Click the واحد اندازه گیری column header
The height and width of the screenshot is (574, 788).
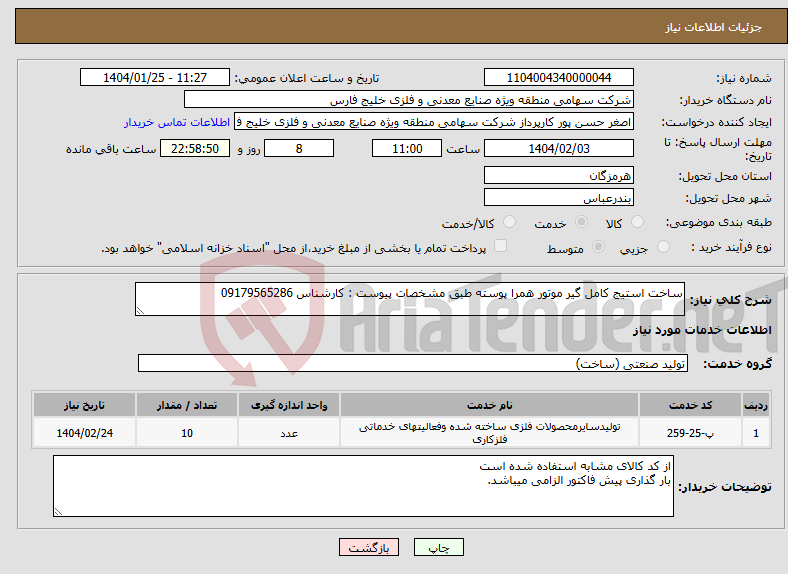click(289, 405)
